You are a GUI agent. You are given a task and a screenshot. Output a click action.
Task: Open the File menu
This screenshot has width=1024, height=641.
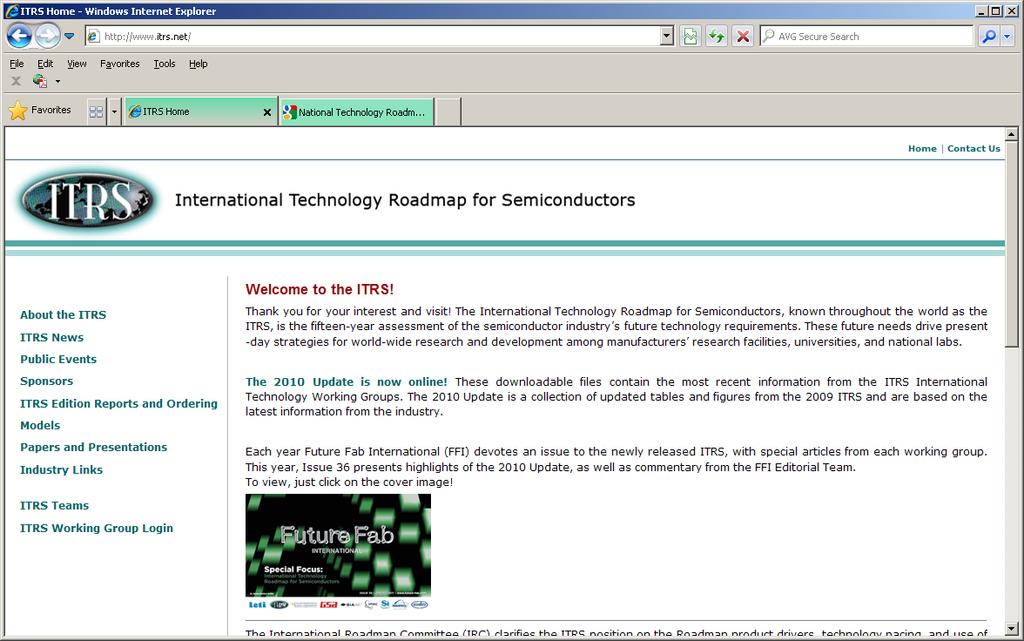[16, 63]
